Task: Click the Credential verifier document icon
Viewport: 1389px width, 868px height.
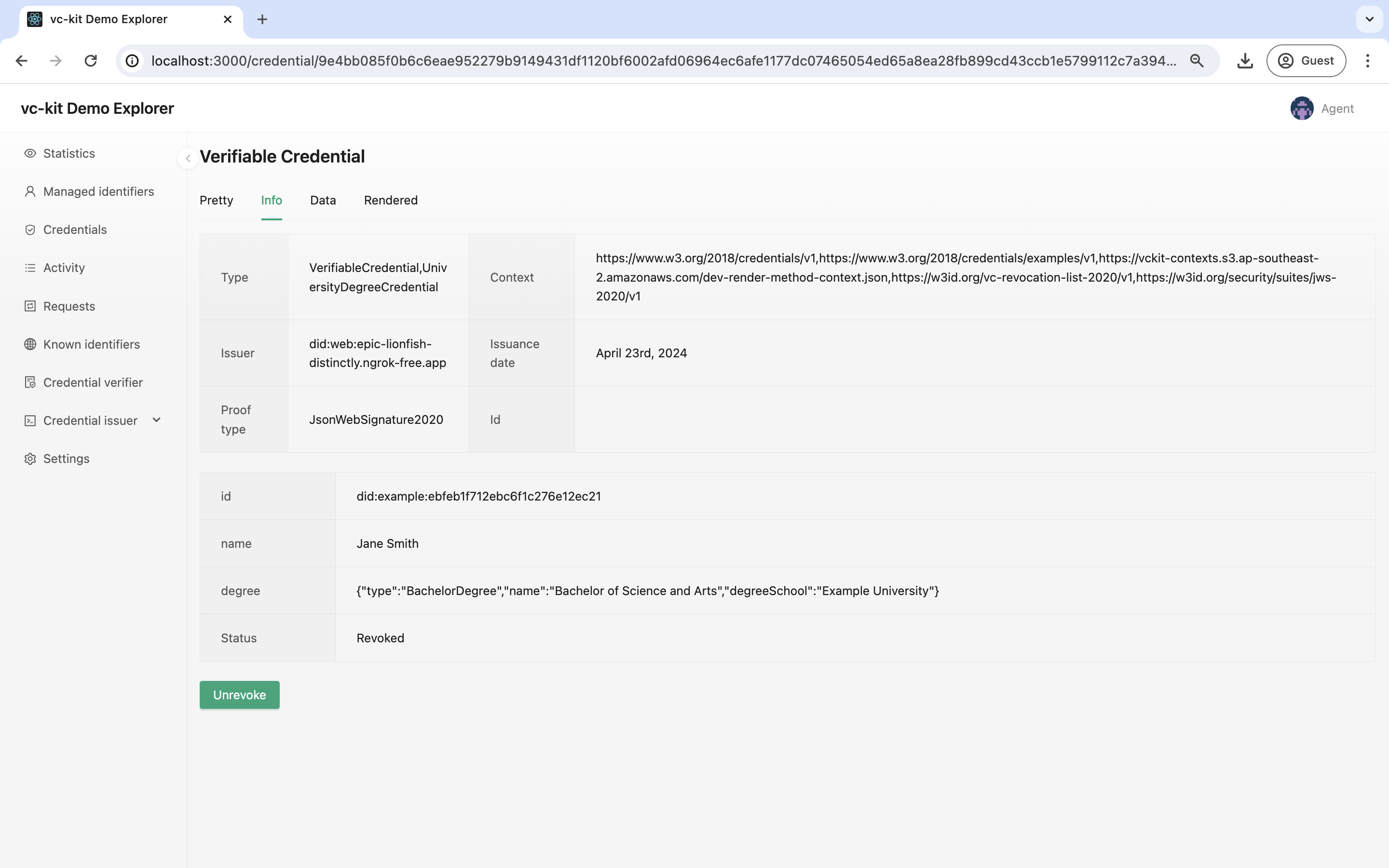Action: 30,382
